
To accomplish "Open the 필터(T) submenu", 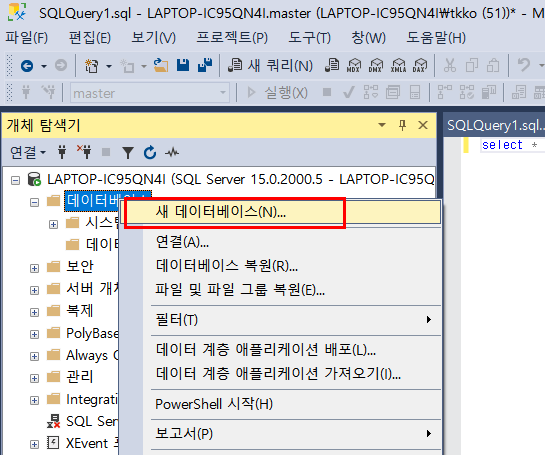I will pos(280,319).
